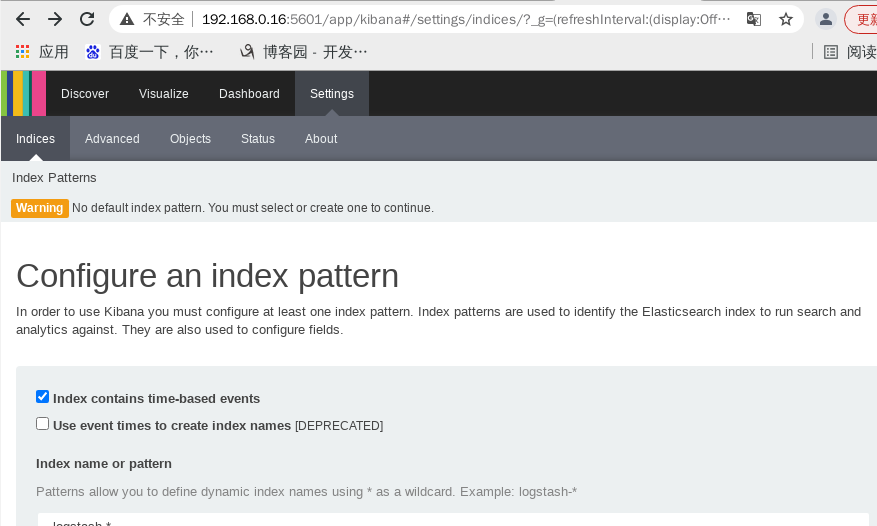Select the Advanced settings sub-tab
Viewport: 877px width, 526px height.
[x=112, y=138]
